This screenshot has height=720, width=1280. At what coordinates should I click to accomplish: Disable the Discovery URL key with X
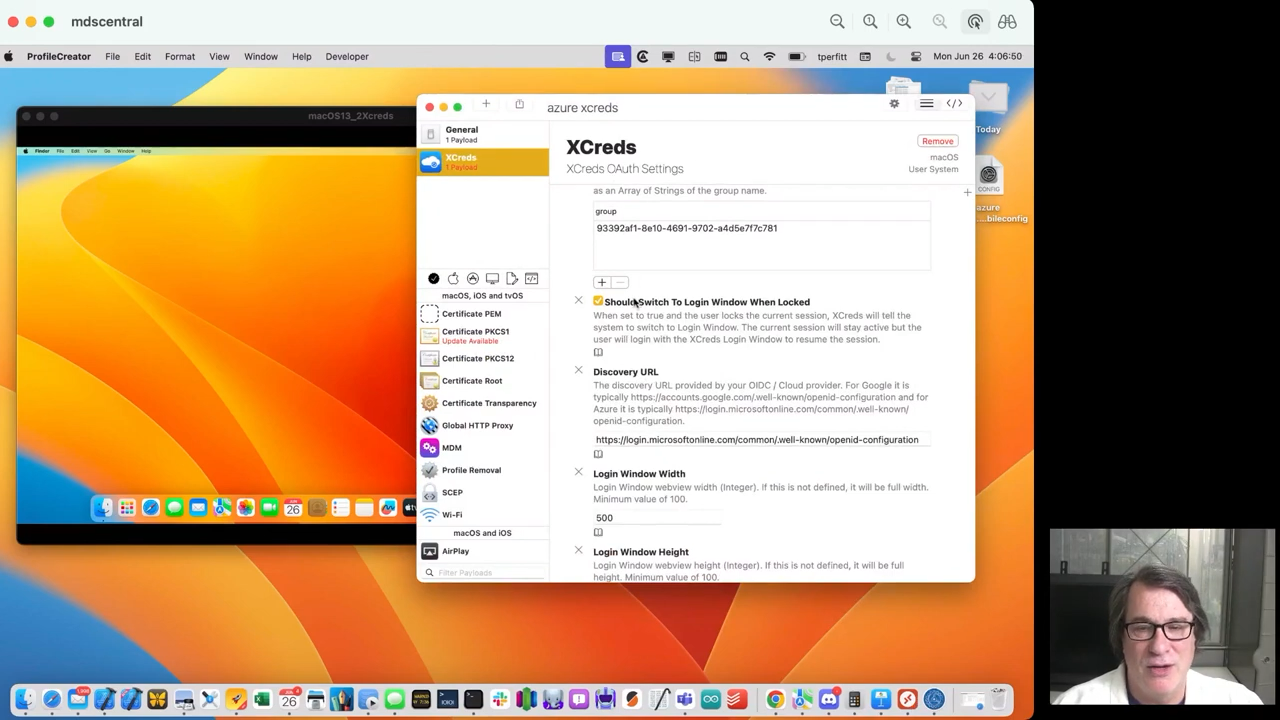click(x=578, y=371)
